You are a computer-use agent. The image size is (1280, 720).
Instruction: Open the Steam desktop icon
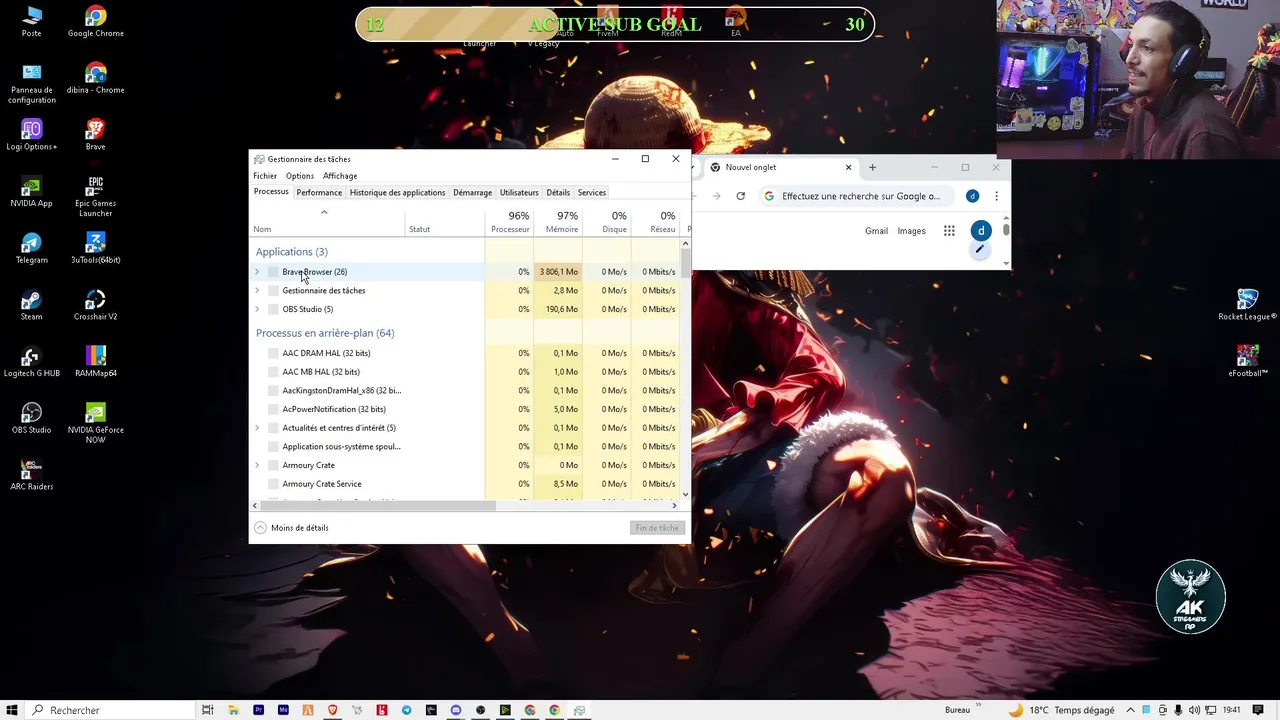pos(31,306)
